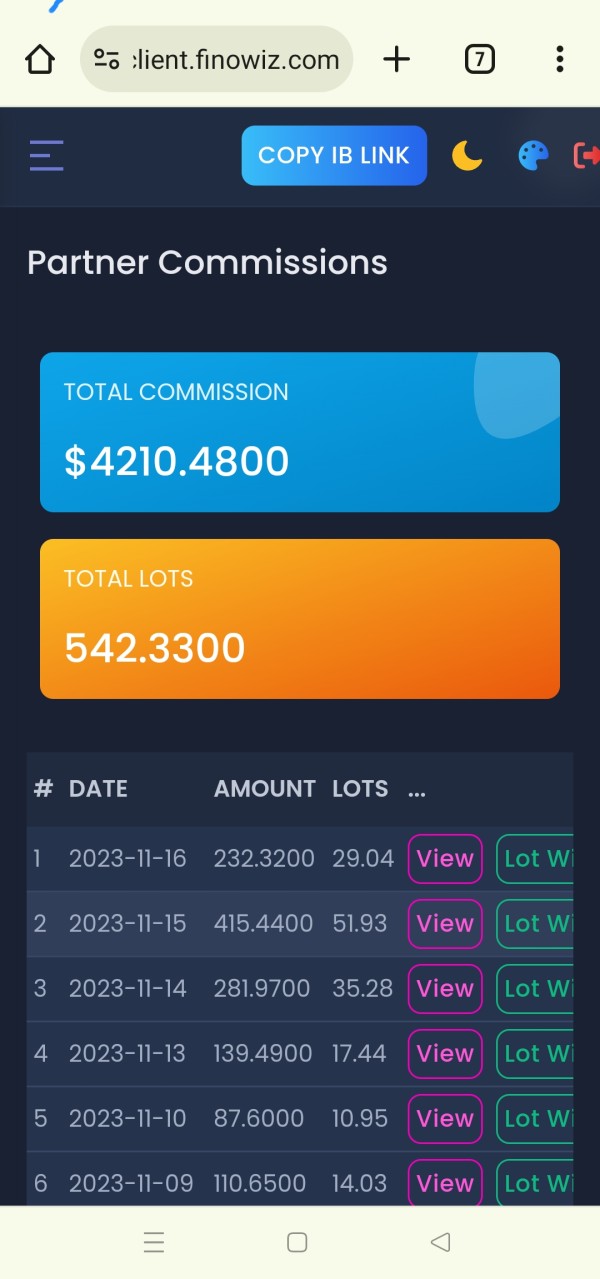Screen dimensions: 600x1279
Task: Open the tab switcher showing 7
Action: click(x=480, y=60)
